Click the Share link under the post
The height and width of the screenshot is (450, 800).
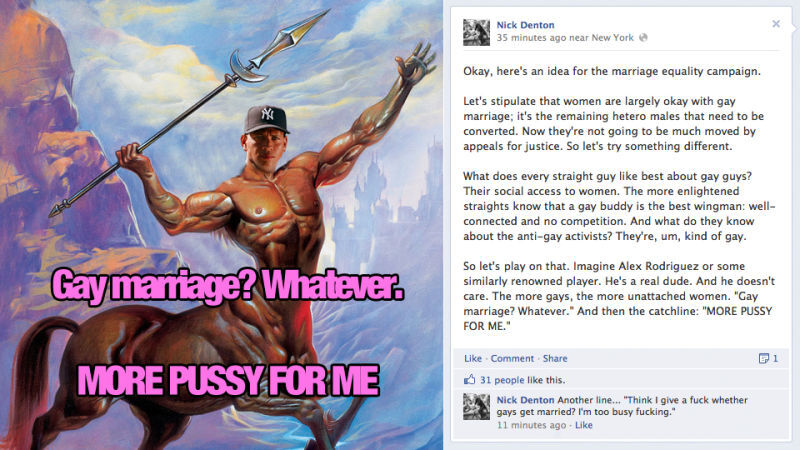pyautogui.click(x=555, y=358)
